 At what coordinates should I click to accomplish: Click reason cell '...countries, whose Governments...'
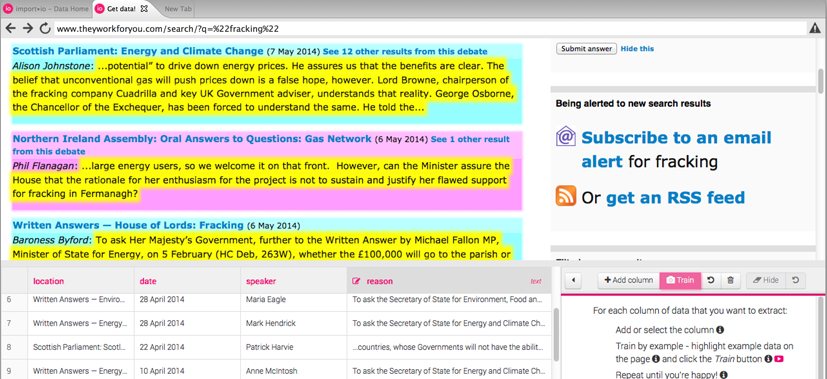coord(449,347)
